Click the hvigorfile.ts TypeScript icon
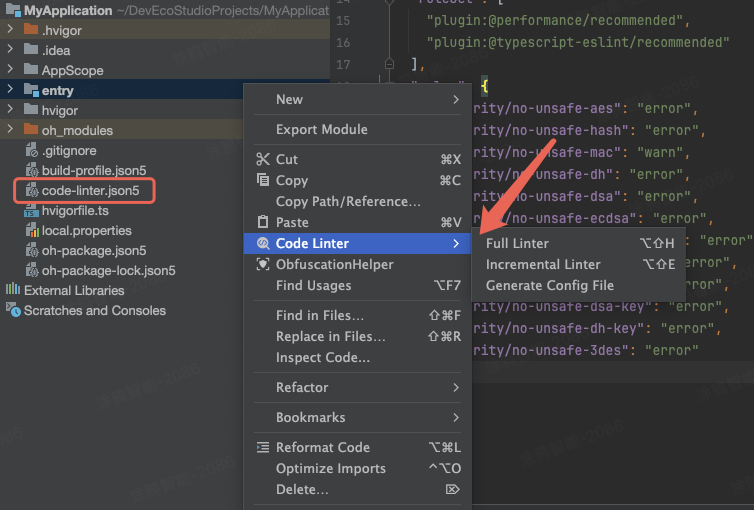 click(x=31, y=211)
